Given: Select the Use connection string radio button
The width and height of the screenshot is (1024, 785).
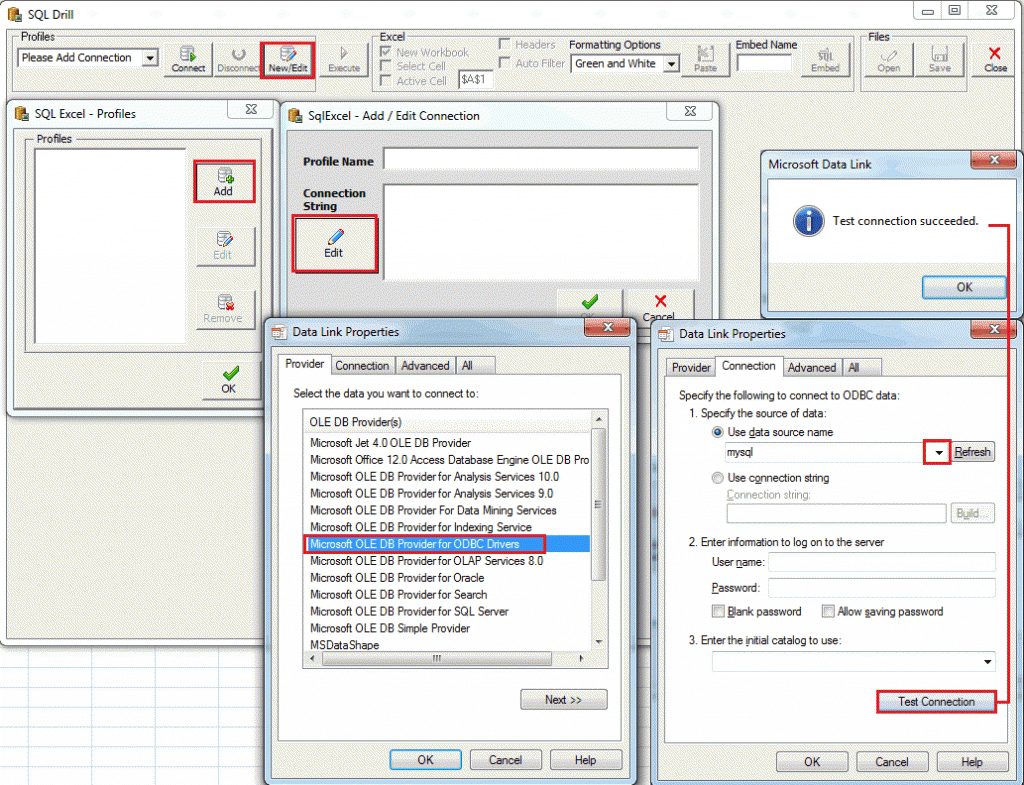Looking at the screenshot, I should pos(717,477).
